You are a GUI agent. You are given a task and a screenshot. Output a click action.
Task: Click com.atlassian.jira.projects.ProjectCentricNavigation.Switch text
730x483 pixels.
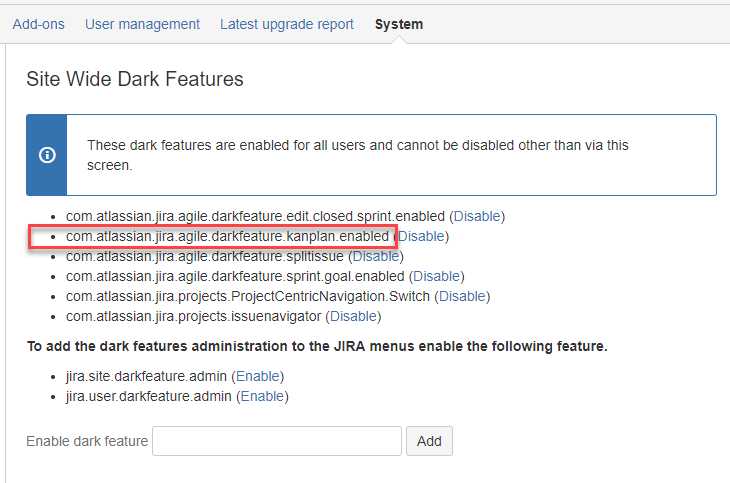[x=248, y=296]
